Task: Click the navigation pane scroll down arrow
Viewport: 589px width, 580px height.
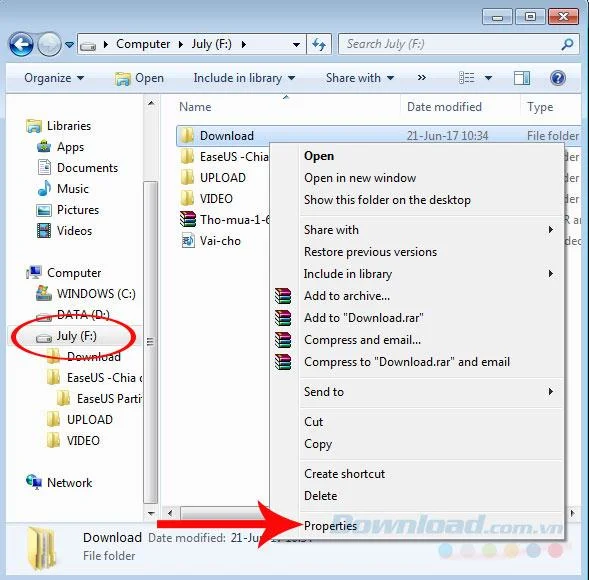Action: (151, 513)
